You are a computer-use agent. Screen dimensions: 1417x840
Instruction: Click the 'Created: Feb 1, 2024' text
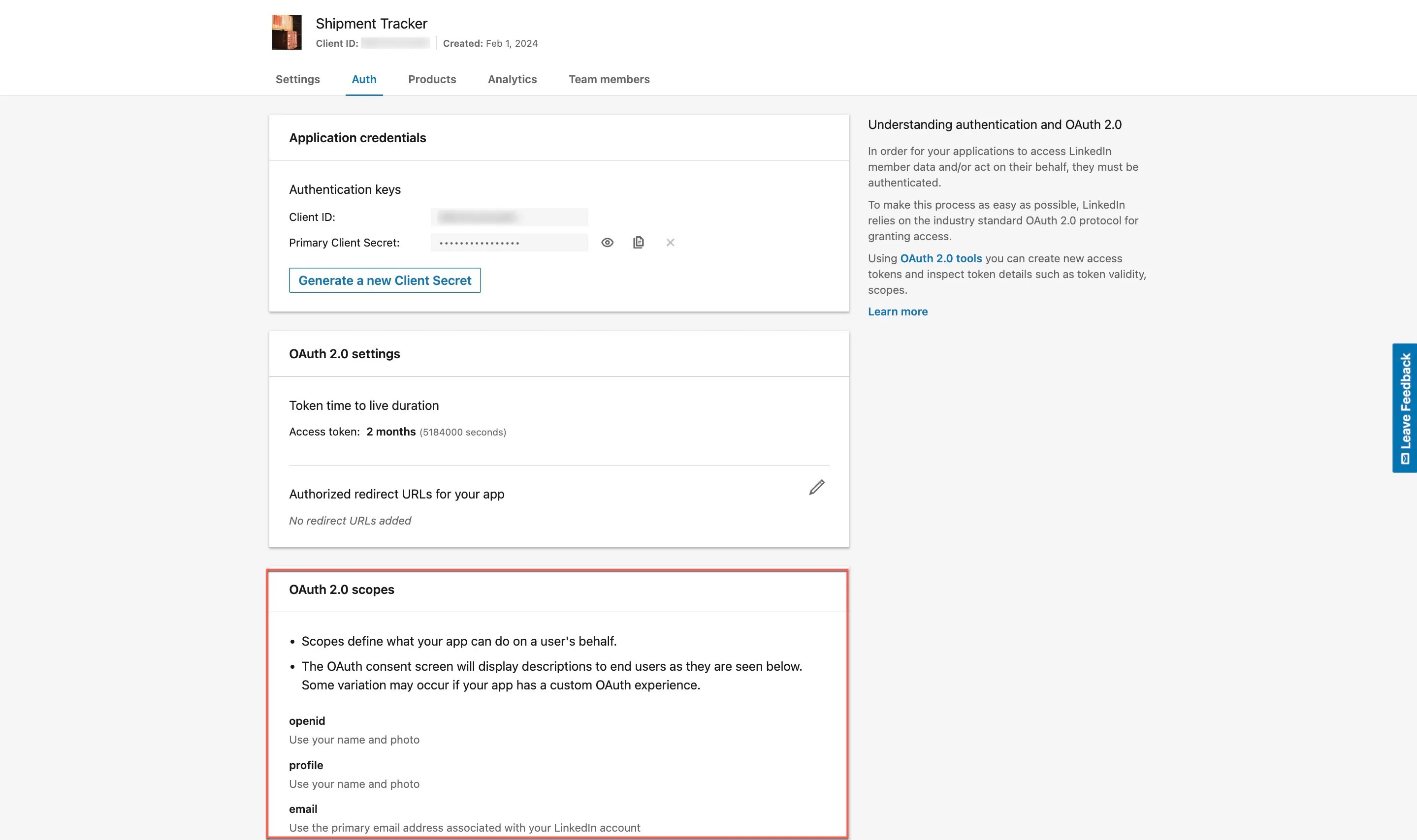click(490, 44)
